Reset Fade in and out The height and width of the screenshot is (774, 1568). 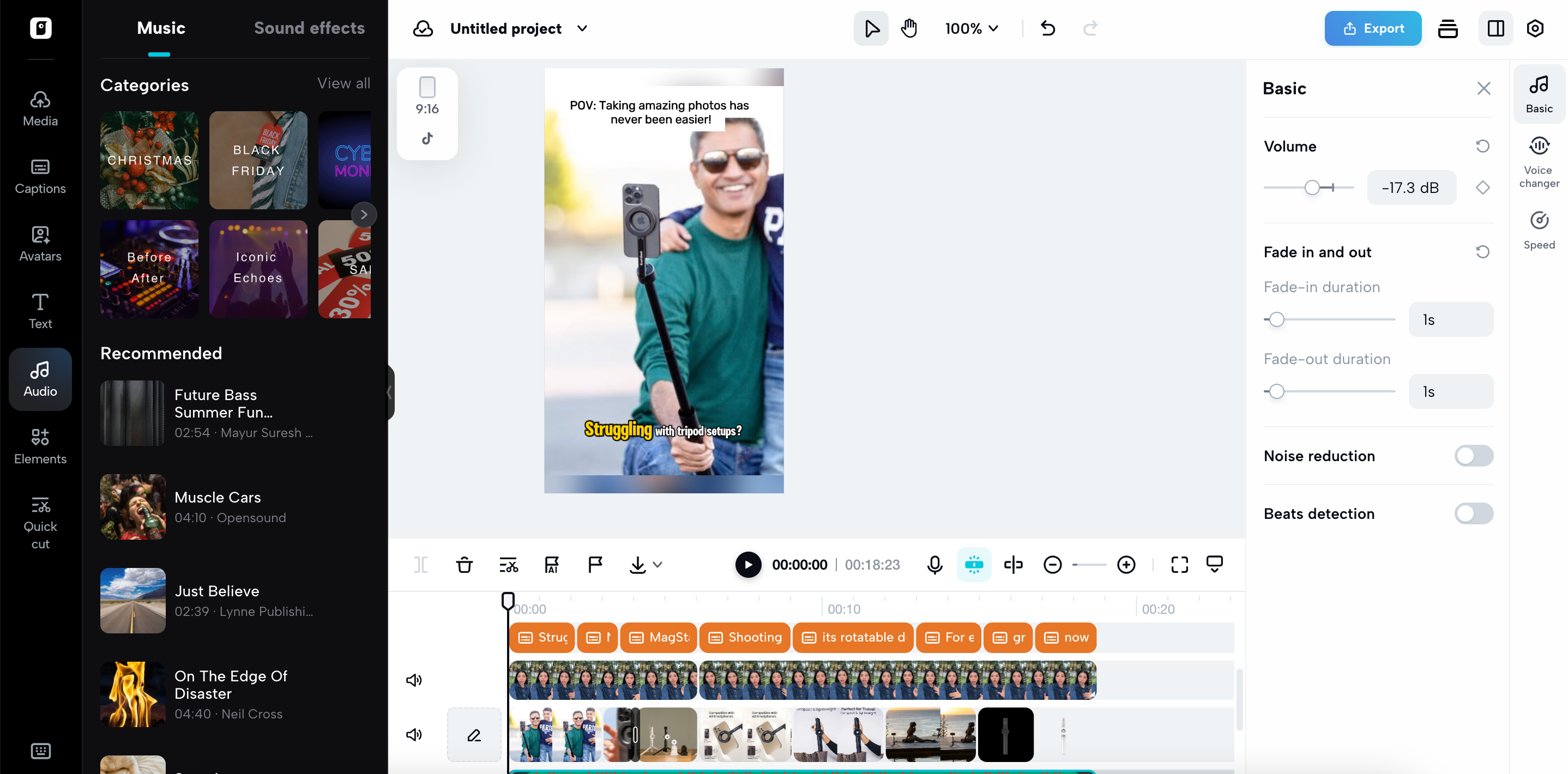(x=1483, y=252)
